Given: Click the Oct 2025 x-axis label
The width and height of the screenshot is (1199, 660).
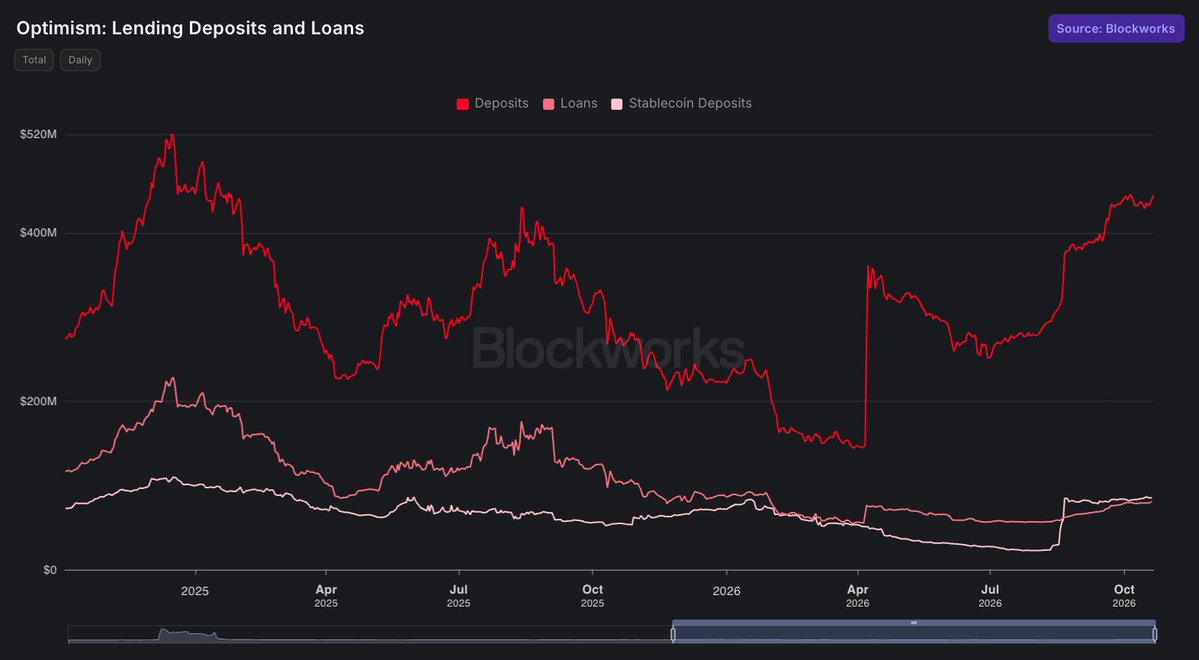Looking at the screenshot, I should pyautogui.click(x=593, y=596).
